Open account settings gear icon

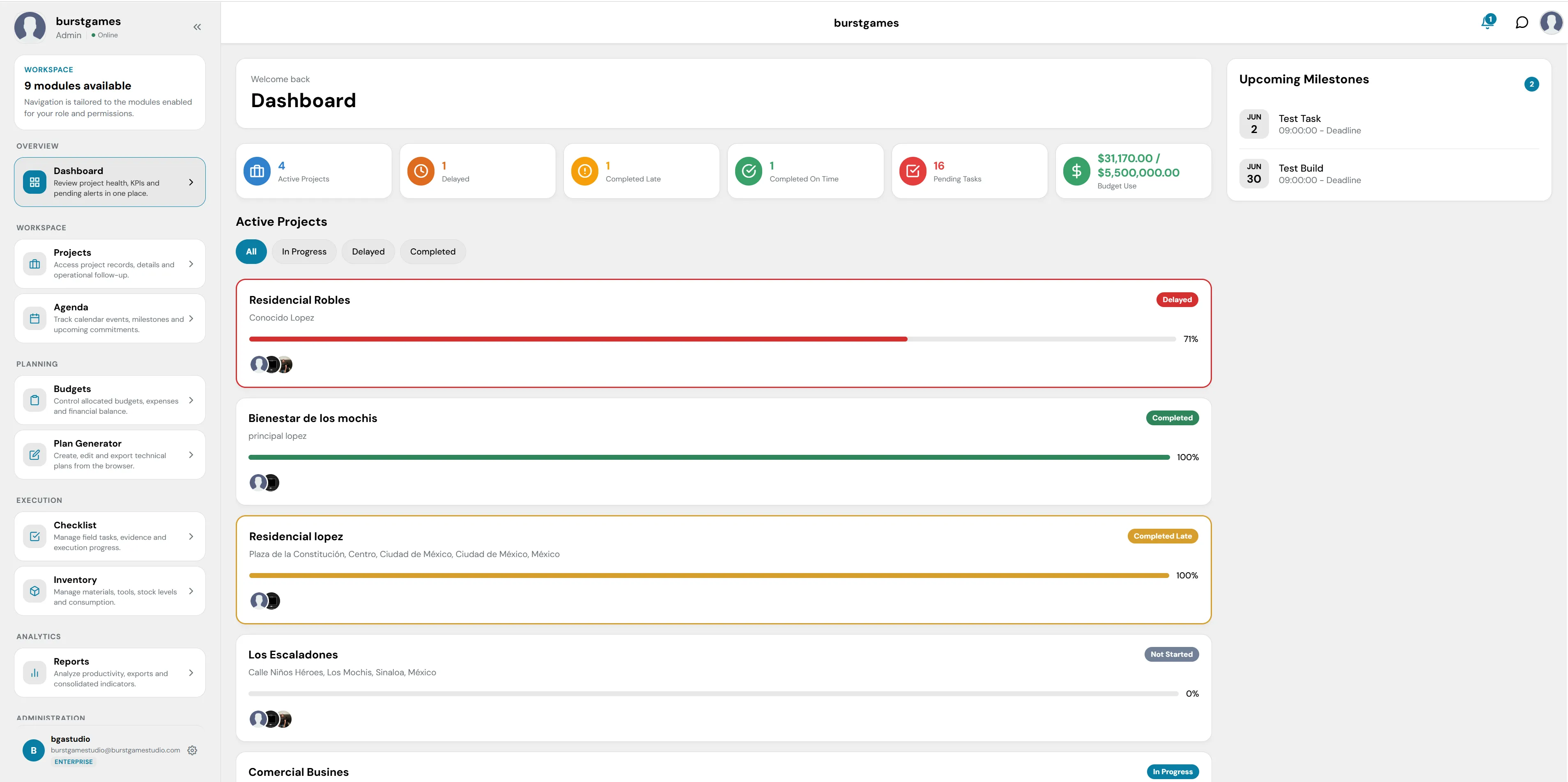(x=192, y=750)
